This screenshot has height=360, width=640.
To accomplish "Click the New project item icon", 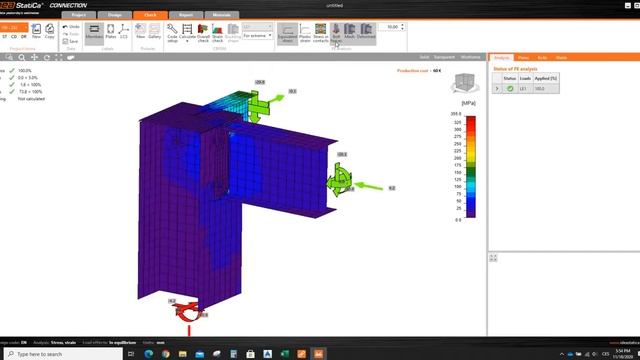I will click(x=36, y=31).
